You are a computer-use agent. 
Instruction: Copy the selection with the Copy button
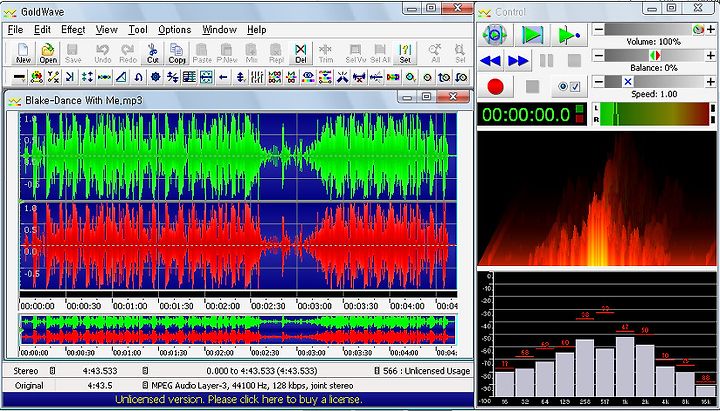pos(177,54)
